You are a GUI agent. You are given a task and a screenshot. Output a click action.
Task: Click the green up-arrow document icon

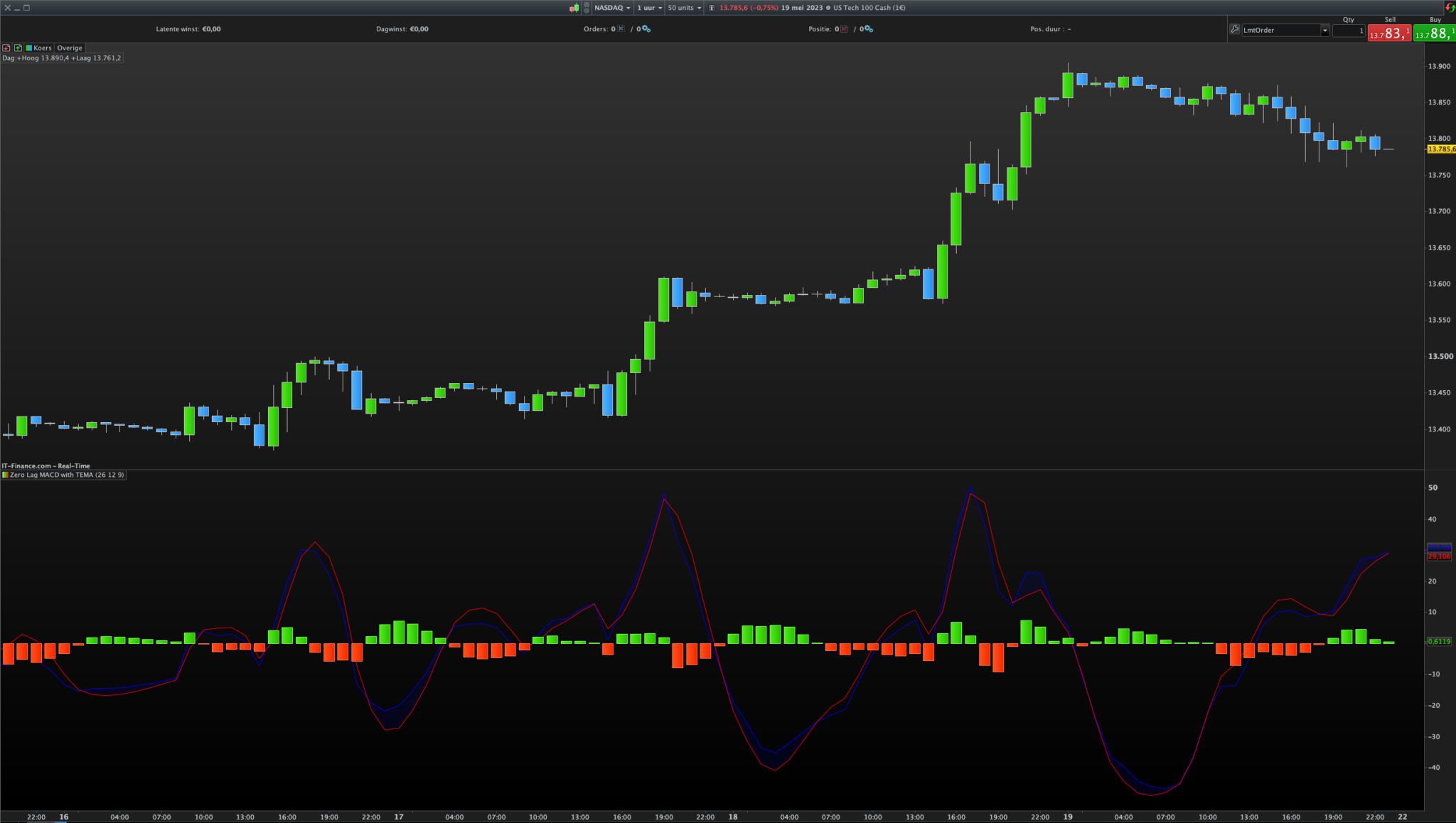coord(18,48)
